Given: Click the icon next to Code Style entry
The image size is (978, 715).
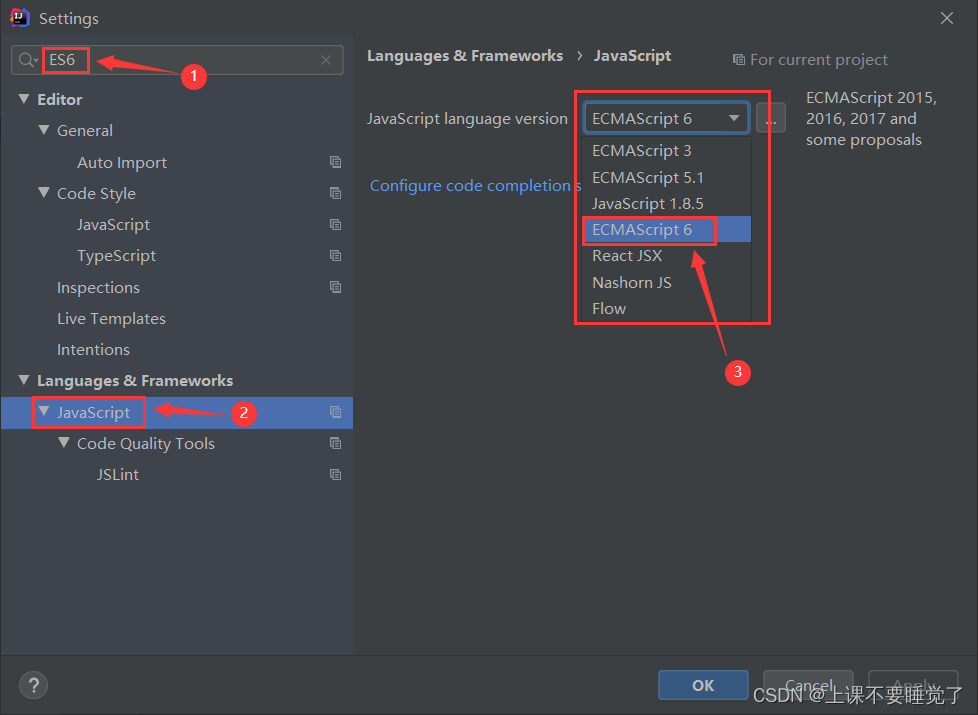Looking at the screenshot, I should coord(335,193).
